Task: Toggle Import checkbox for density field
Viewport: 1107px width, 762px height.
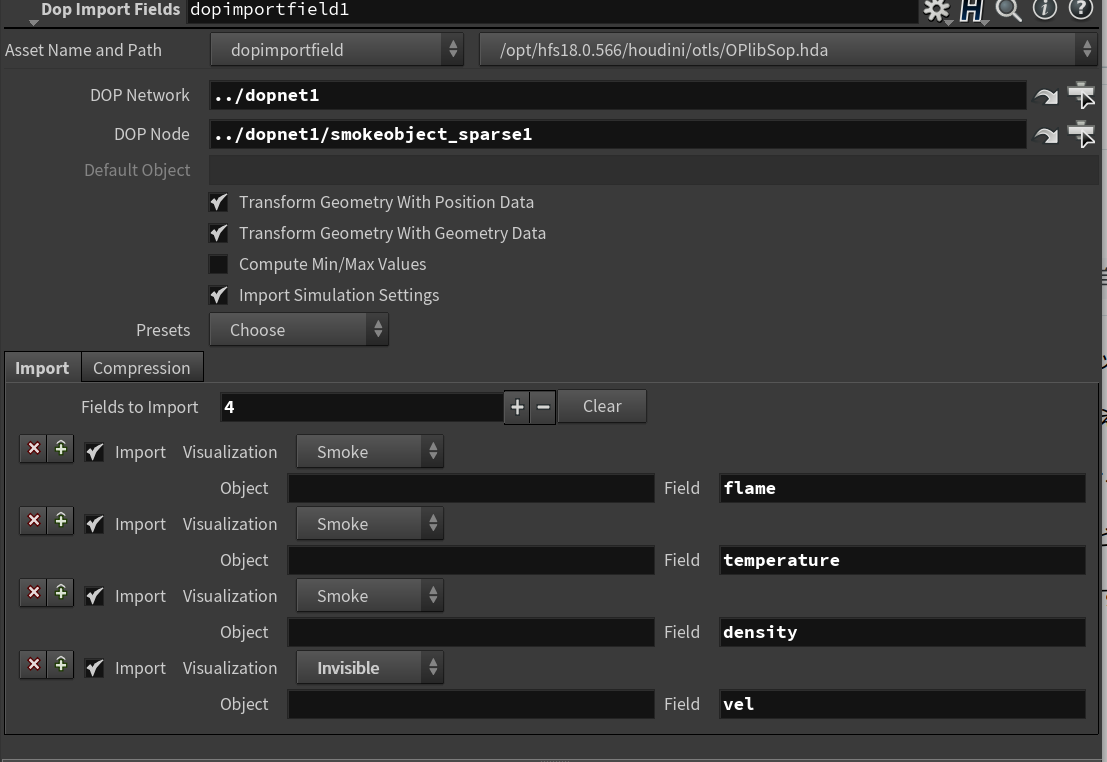Action: [95, 596]
